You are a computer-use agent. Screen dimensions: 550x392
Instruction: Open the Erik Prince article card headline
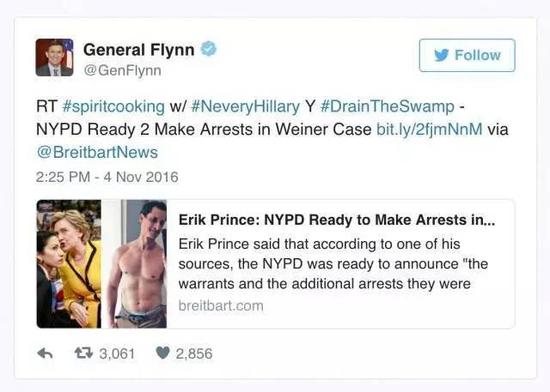tap(337, 220)
